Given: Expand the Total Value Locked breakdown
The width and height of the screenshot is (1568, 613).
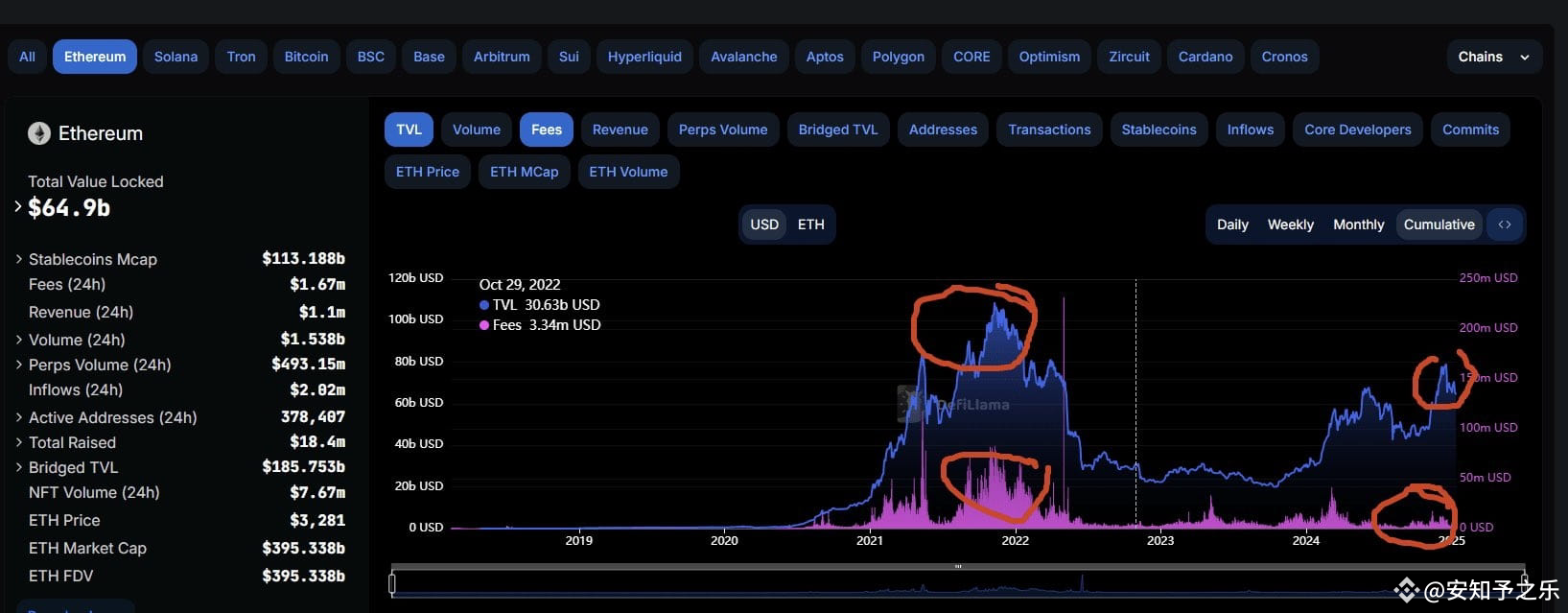Looking at the screenshot, I should click(x=17, y=205).
